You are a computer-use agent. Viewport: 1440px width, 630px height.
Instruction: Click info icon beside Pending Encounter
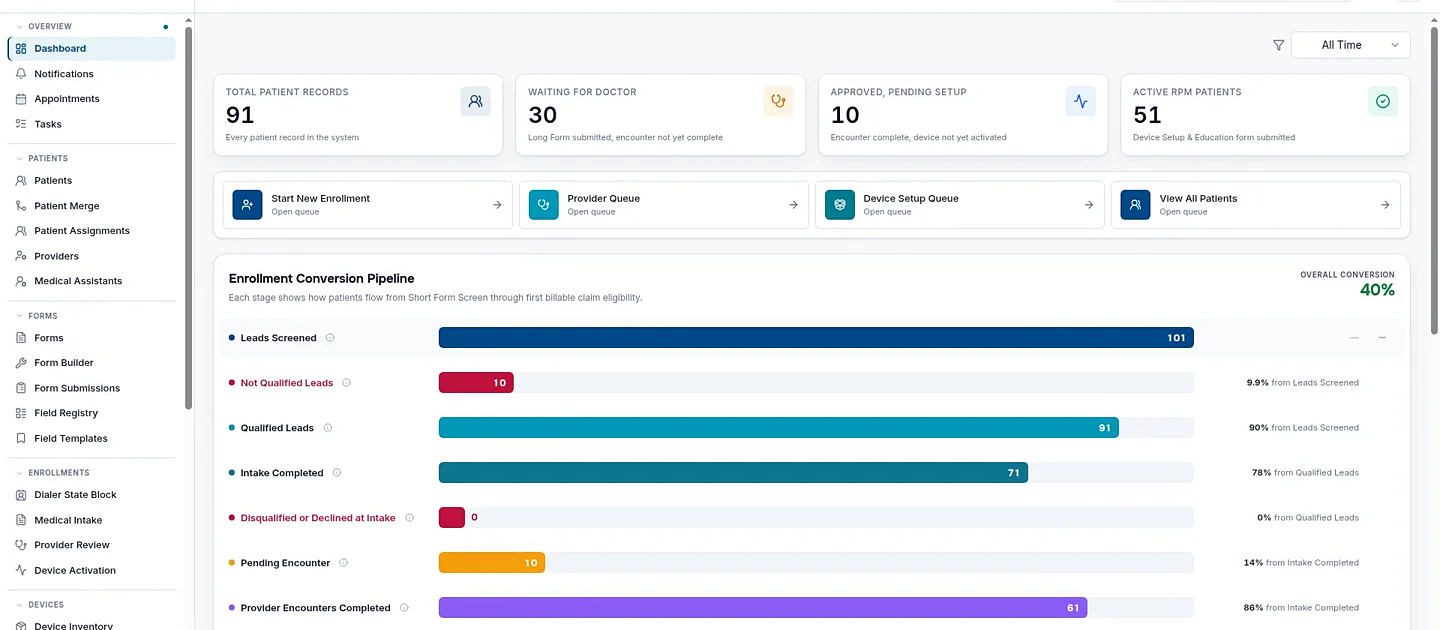tap(343, 563)
